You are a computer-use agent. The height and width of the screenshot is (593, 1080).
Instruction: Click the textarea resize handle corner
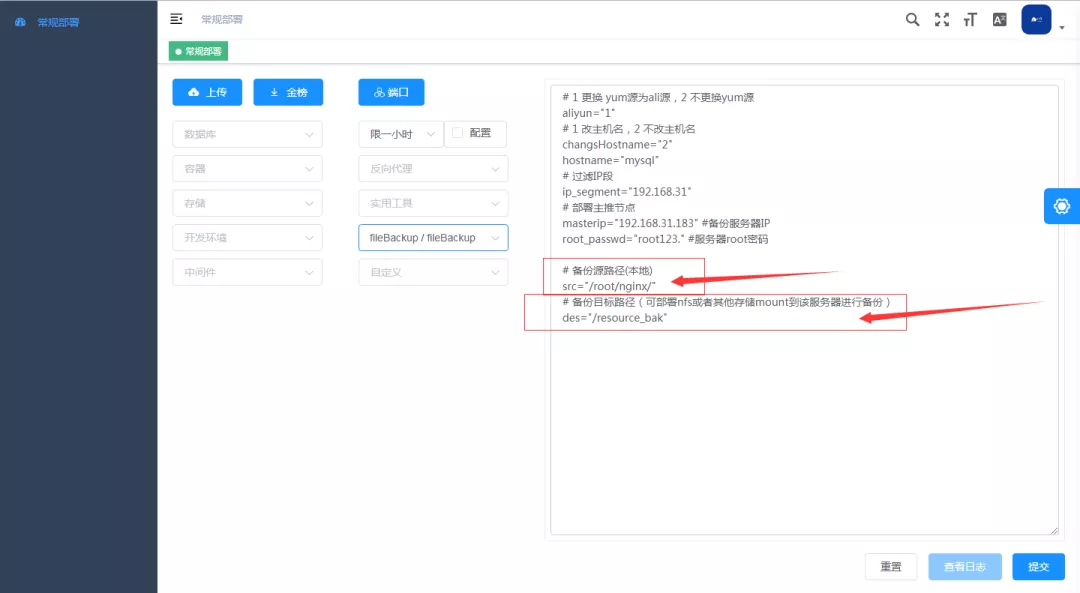tap(1054, 530)
